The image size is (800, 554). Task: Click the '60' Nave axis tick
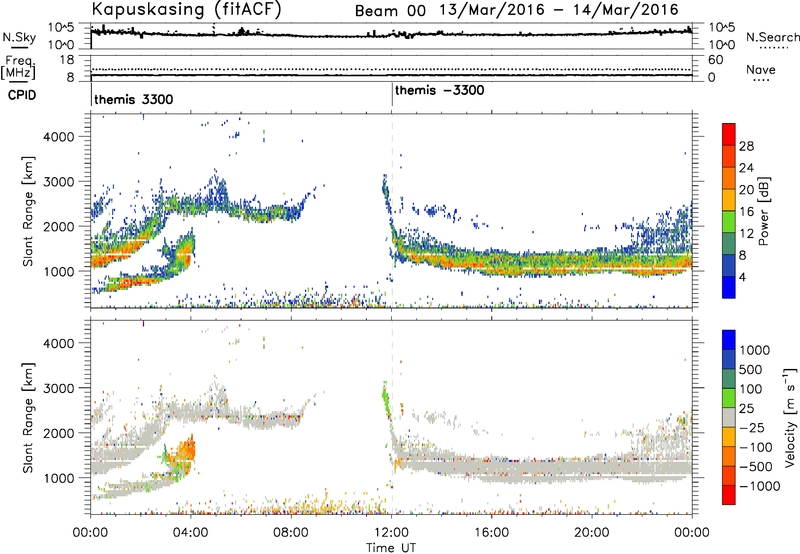point(715,60)
